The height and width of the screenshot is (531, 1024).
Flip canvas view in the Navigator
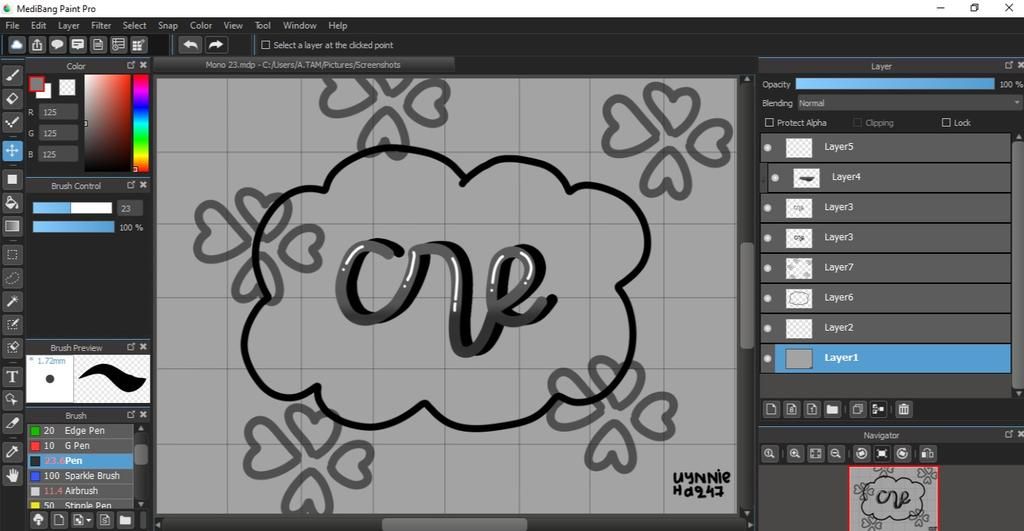tap(927, 453)
